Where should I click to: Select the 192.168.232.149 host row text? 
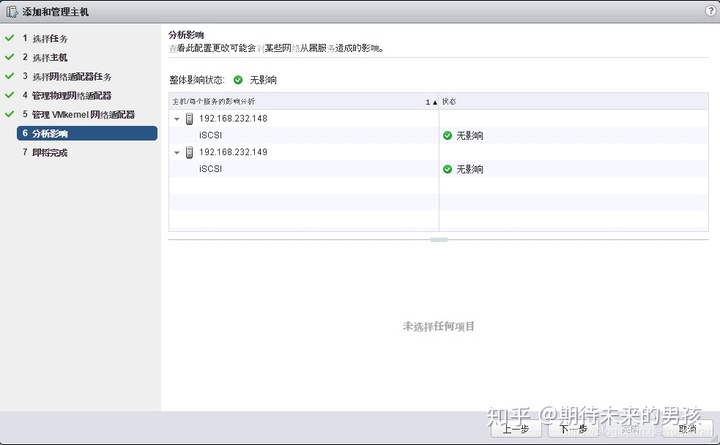click(233, 152)
